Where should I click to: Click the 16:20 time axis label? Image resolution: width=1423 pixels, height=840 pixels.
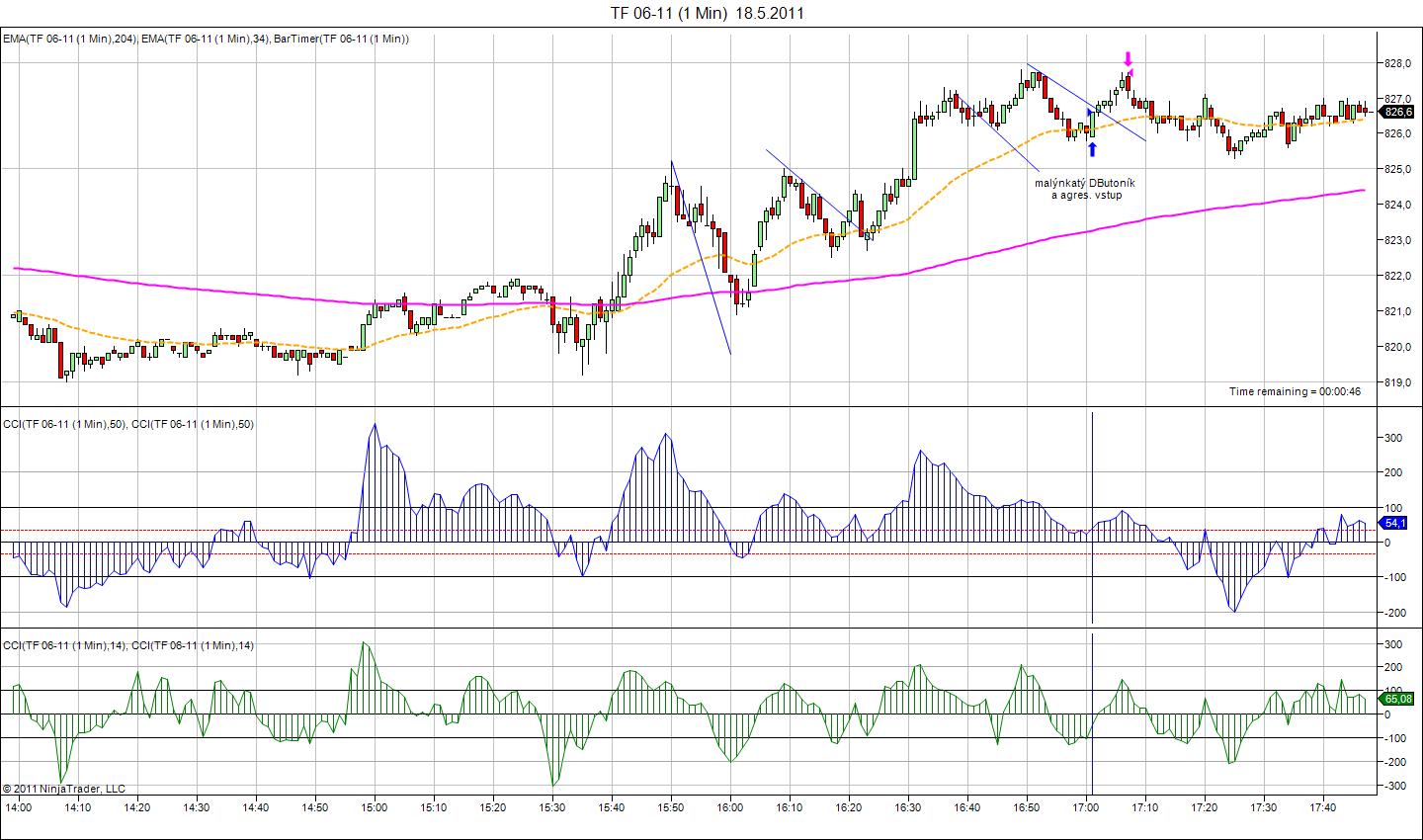(849, 807)
